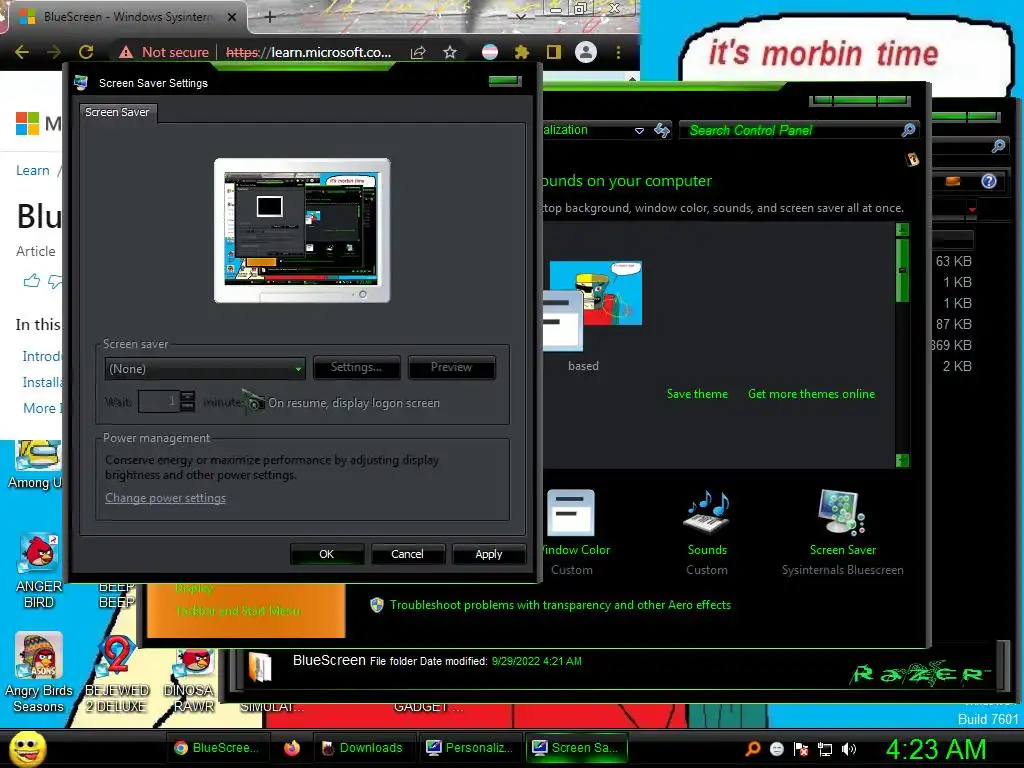The height and width of the screenshot is (768, 1024).
Task: Switch to BlueScree... Chrome taskbar item
Action: tap(217, 748)
